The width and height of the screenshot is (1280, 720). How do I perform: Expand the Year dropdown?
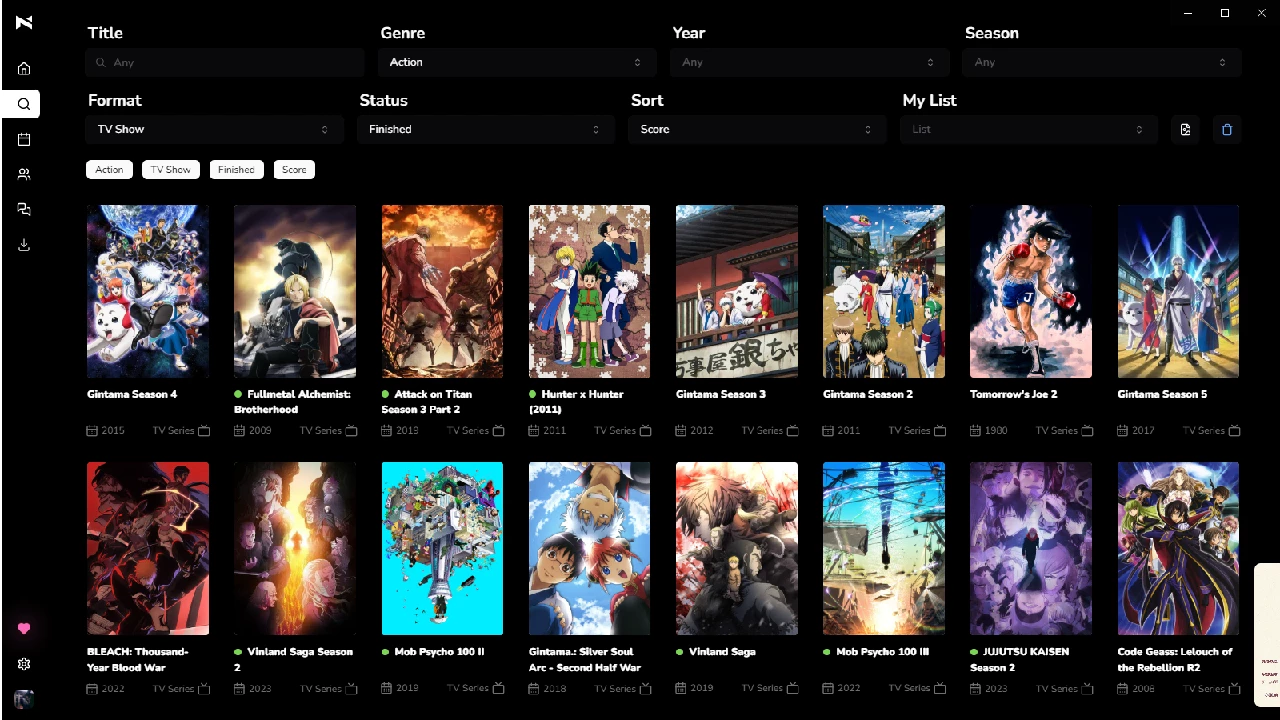pos(808,62)
